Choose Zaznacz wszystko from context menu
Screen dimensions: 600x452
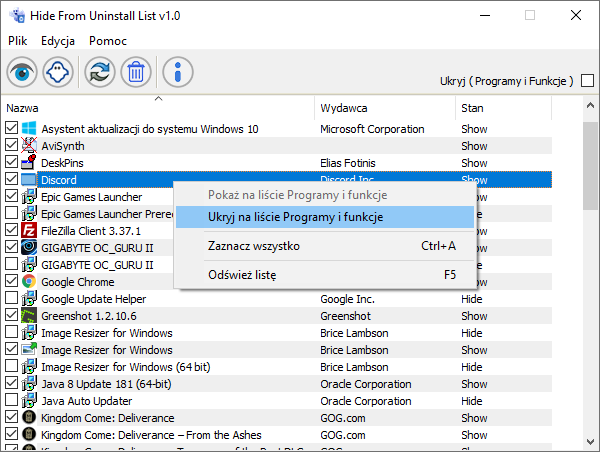coord(325,246)
